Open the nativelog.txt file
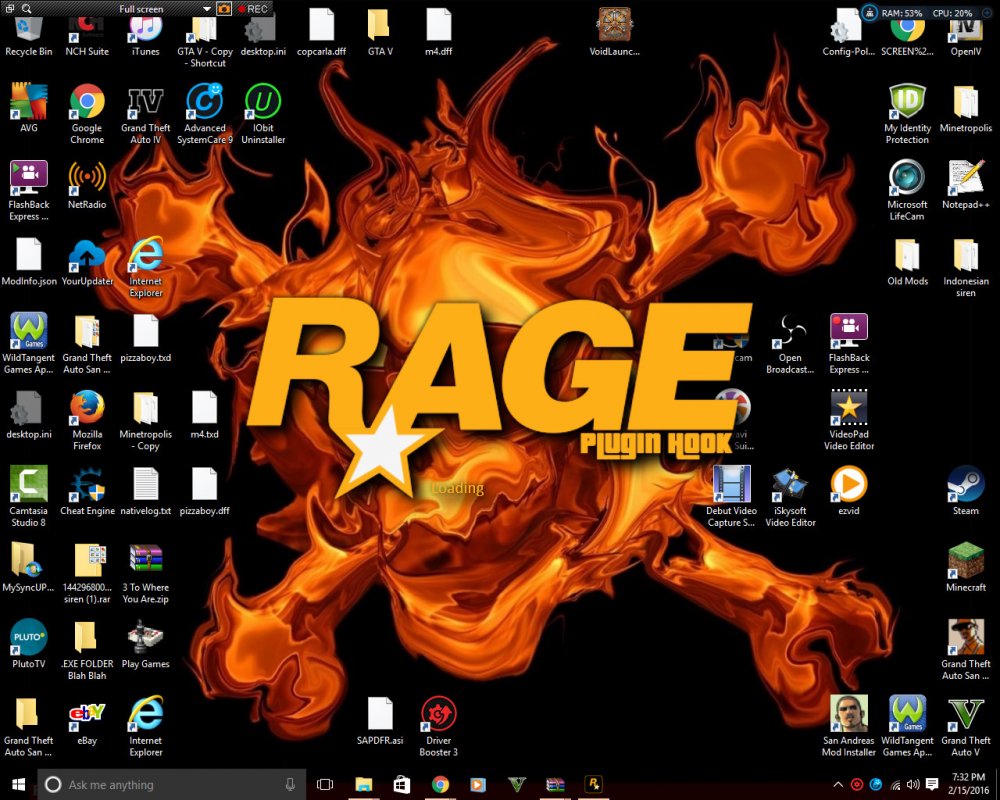 point(145,491)
